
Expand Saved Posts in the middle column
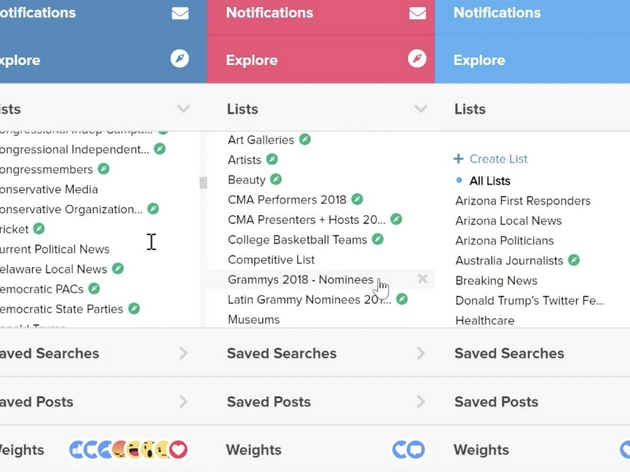coord(421,402)
